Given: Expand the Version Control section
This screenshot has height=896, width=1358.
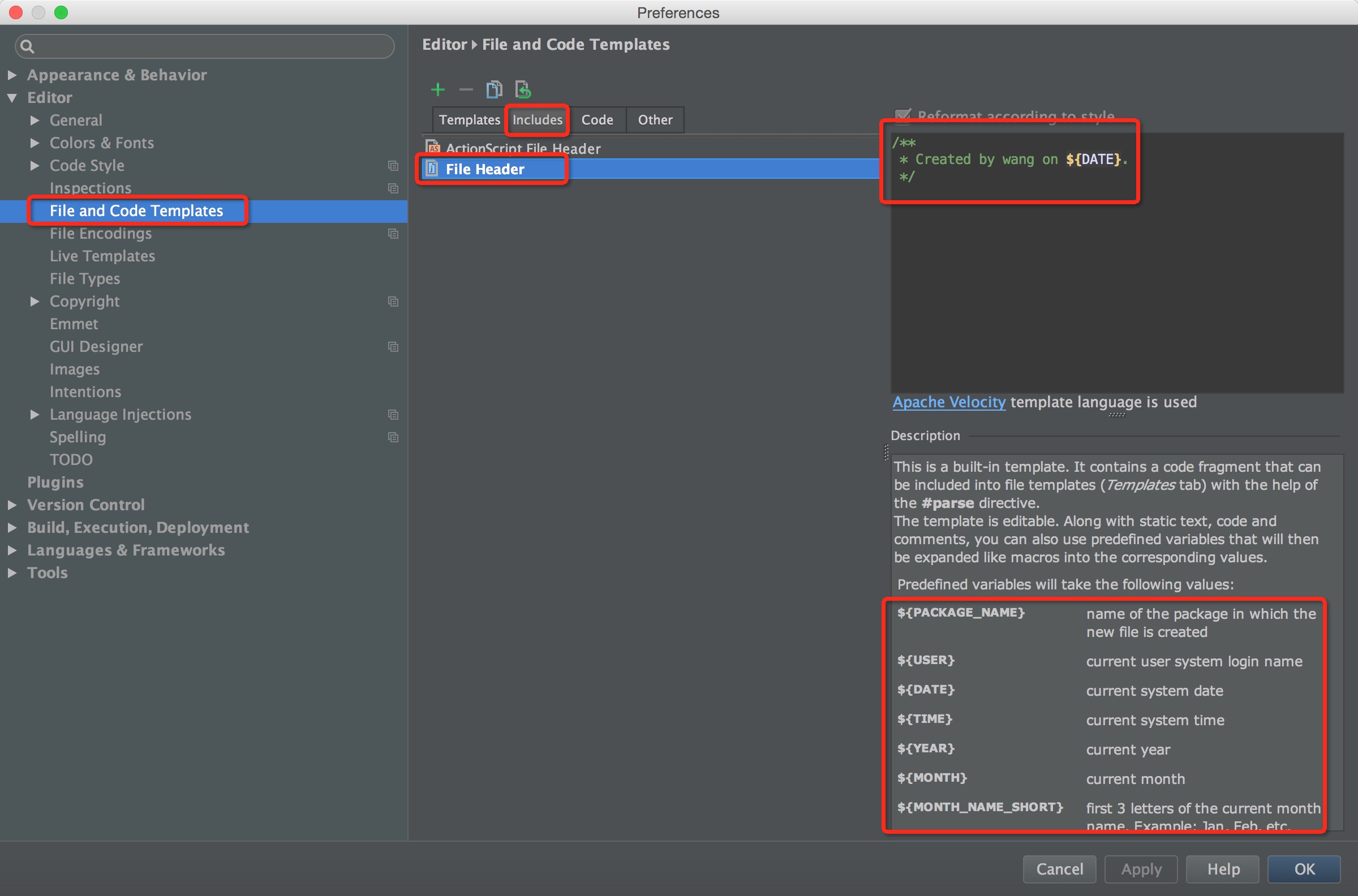Looking at the screenshot, I should [x=15, y=504].
